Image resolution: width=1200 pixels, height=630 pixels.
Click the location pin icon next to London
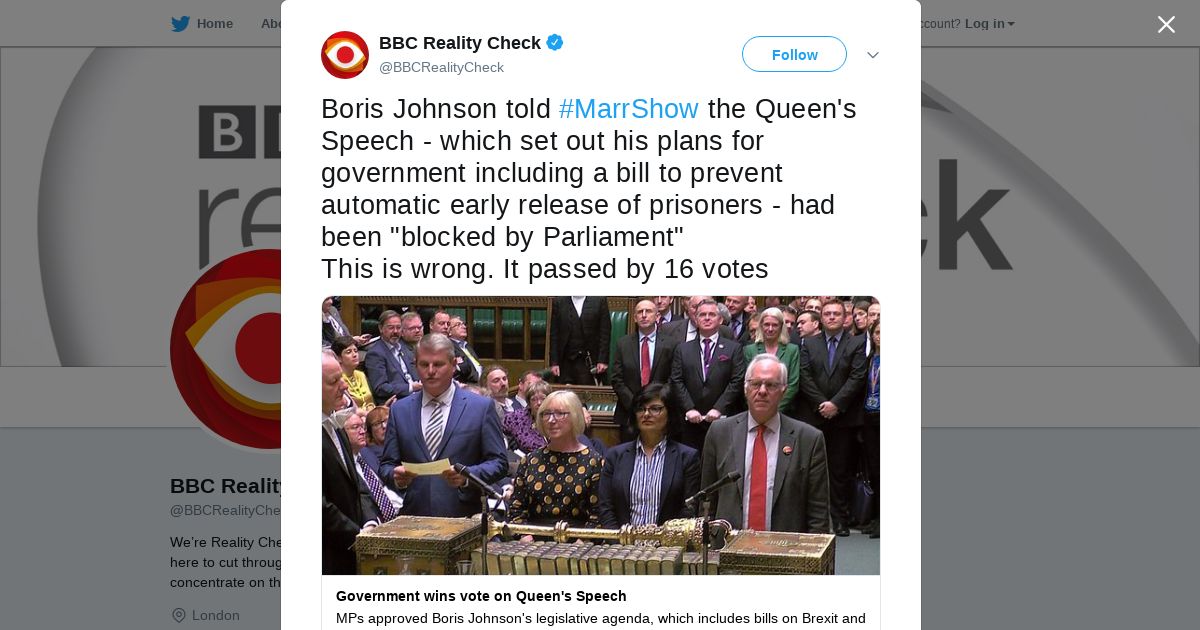click(178, 615)
